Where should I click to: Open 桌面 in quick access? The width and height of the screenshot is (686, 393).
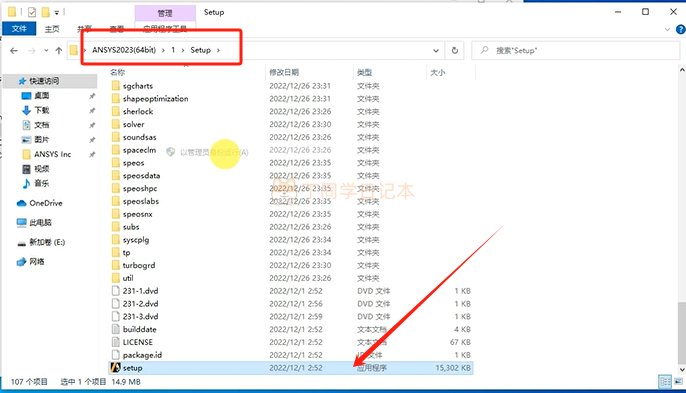point(42,95)
